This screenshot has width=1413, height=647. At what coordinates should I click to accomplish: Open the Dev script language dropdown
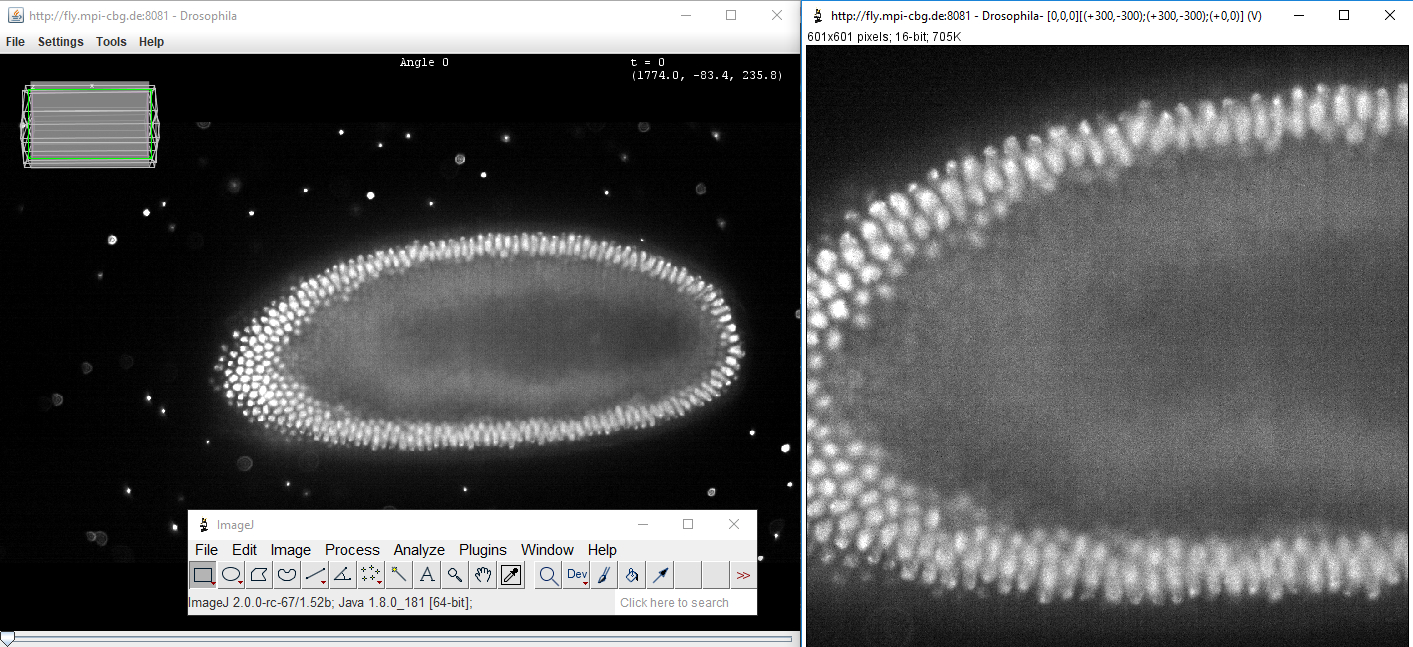[x=585, y=582]
